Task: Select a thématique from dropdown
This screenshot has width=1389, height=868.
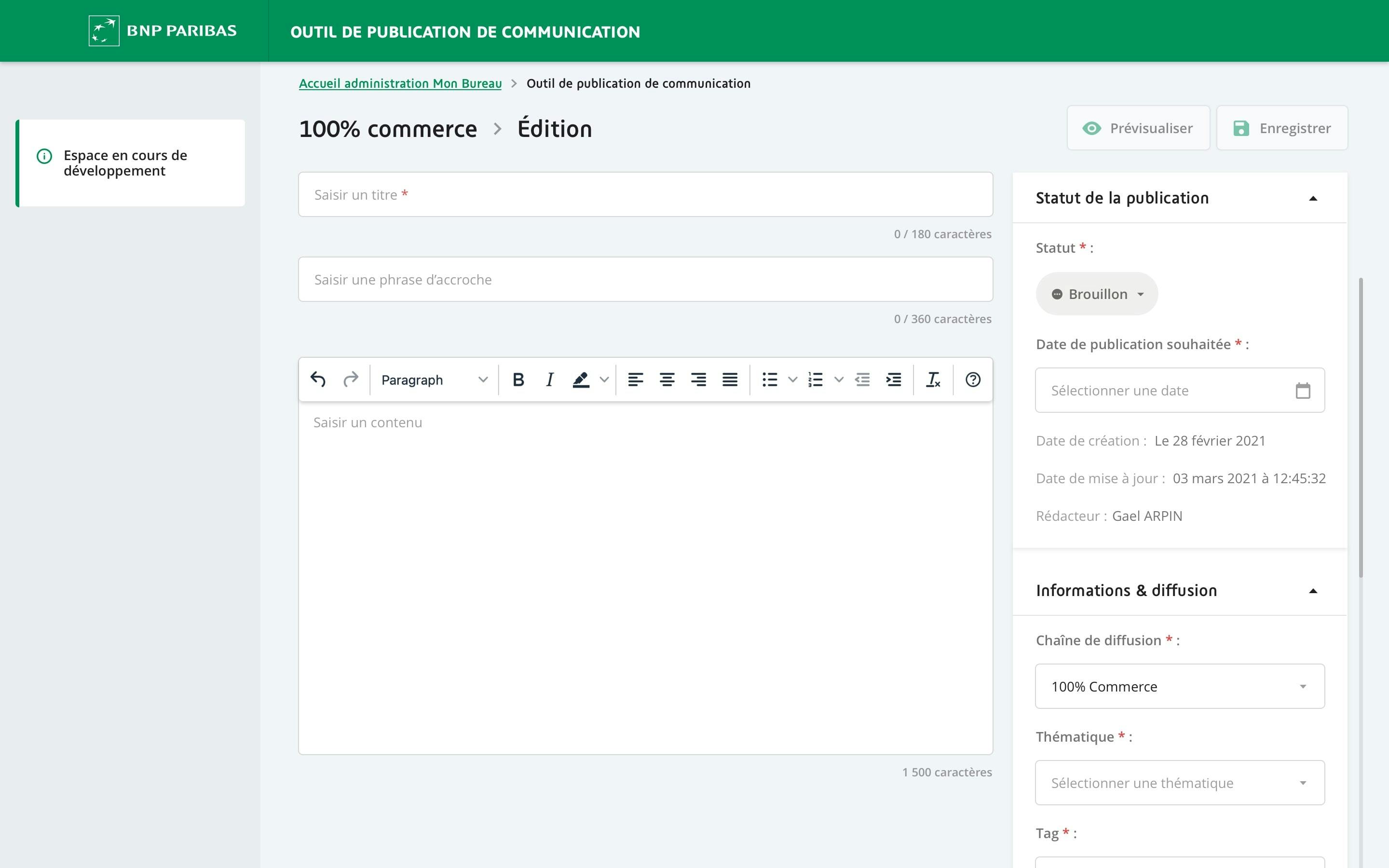Action: 1180,783
